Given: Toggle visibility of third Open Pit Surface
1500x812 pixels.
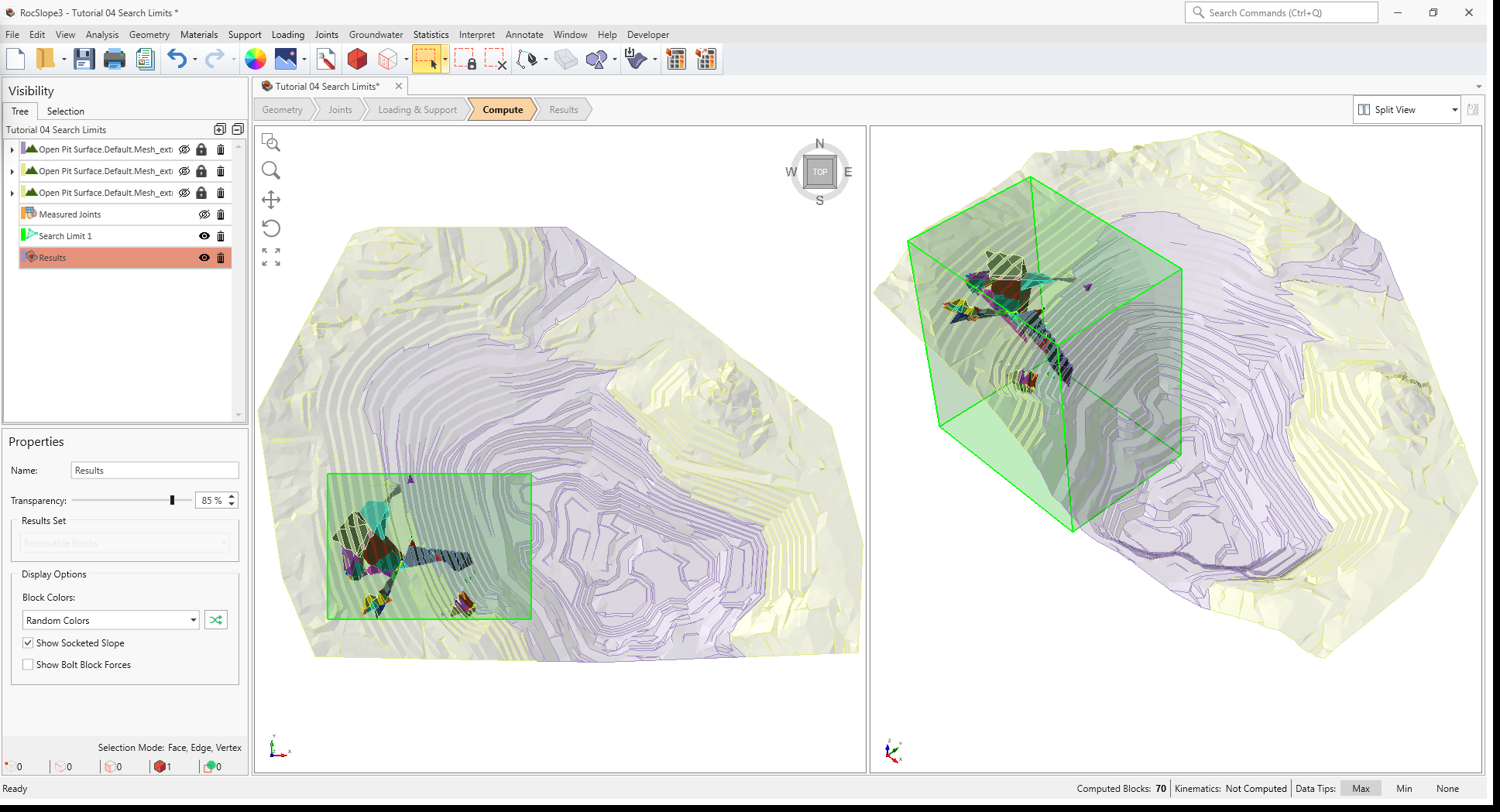Looking at the screenshot, I should (184, 193).
